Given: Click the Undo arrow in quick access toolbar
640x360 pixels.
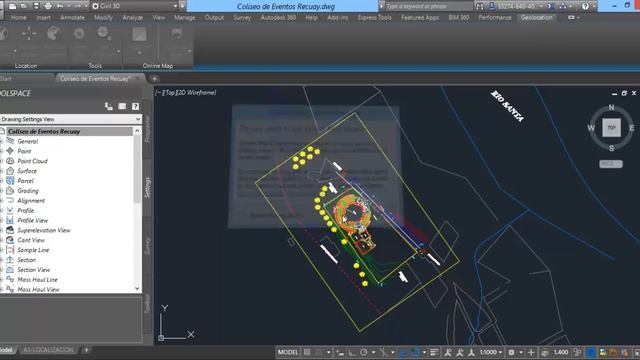Looking at the screenshot, I should [60, 6].
